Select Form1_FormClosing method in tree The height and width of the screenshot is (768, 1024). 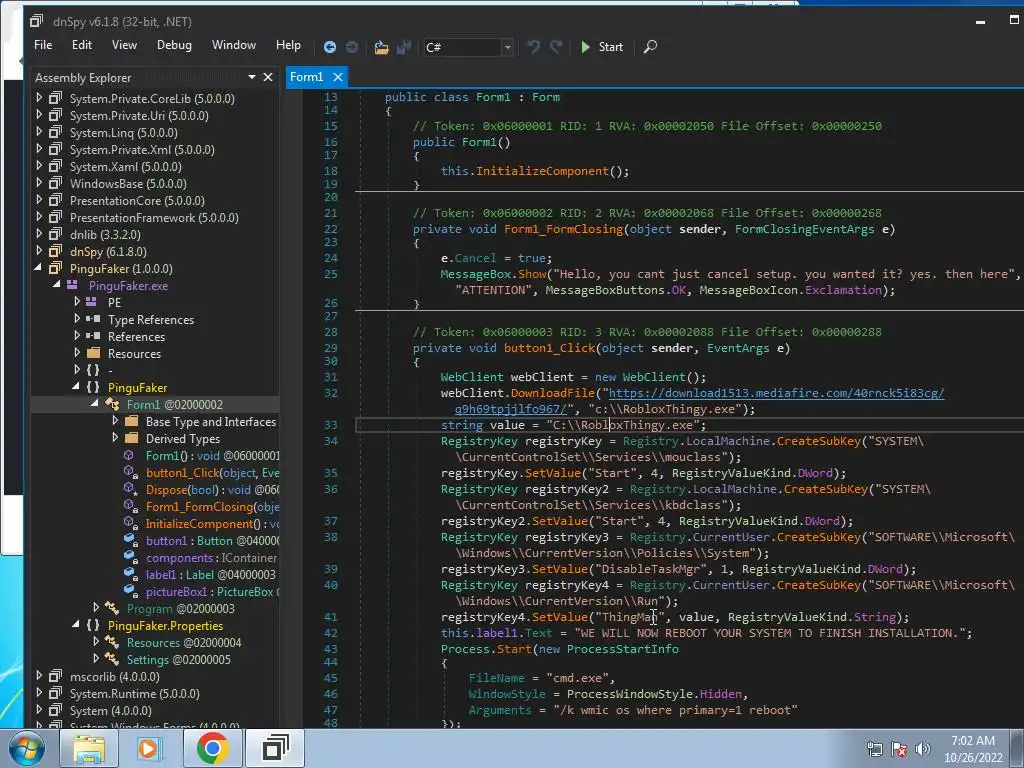pyautogui.click(x=212, y=507)
